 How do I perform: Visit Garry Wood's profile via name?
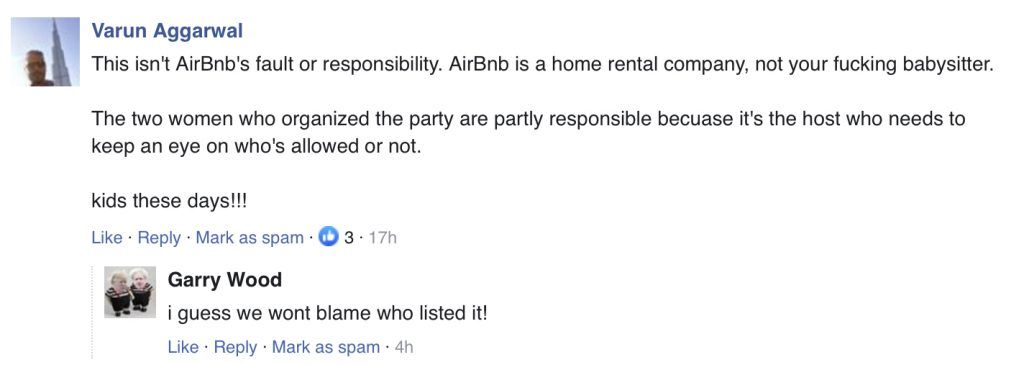[x=225, y=279]
